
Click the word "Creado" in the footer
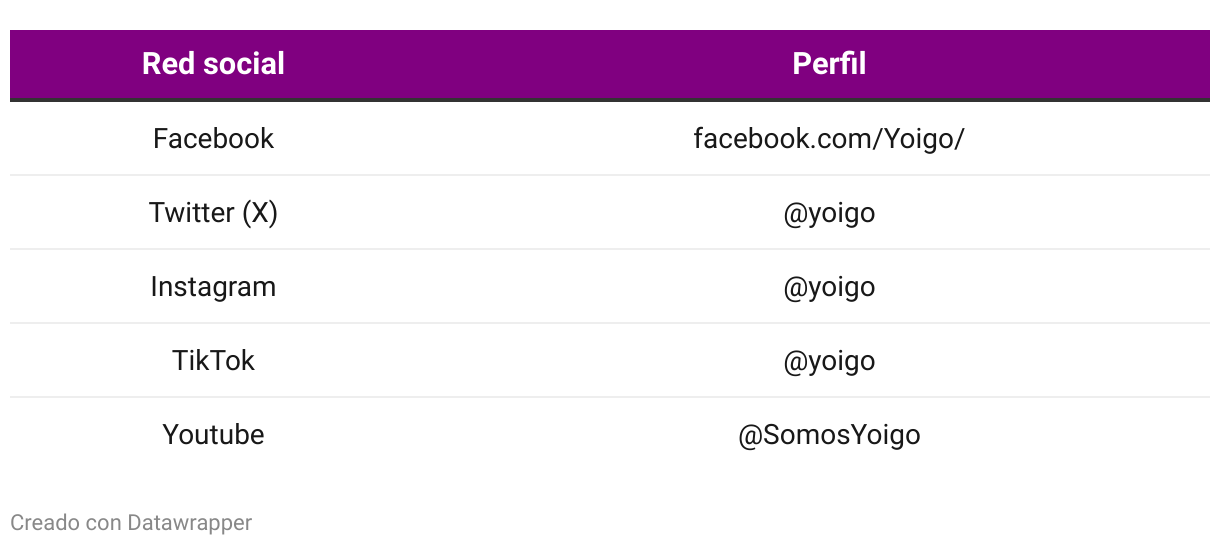39,522
